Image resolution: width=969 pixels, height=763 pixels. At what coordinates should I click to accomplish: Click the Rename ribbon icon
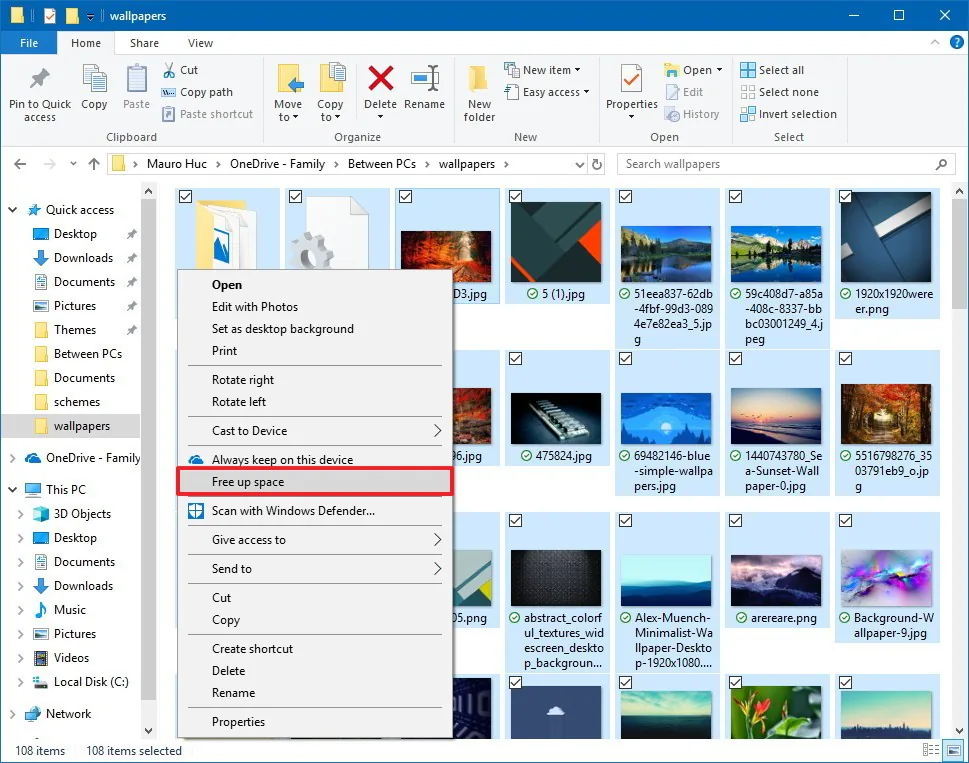coord(425,78)
